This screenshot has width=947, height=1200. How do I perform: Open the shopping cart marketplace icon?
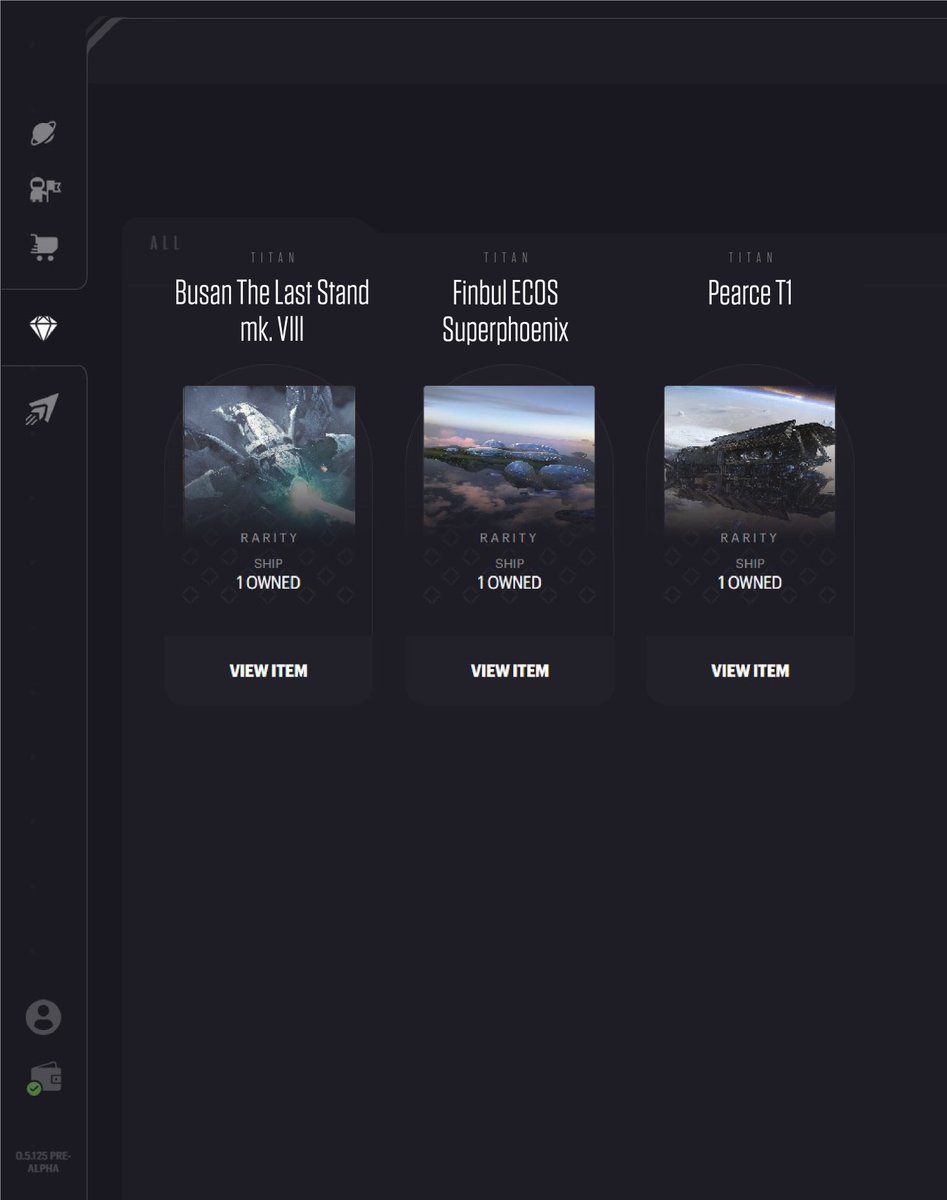pos(43,247)
